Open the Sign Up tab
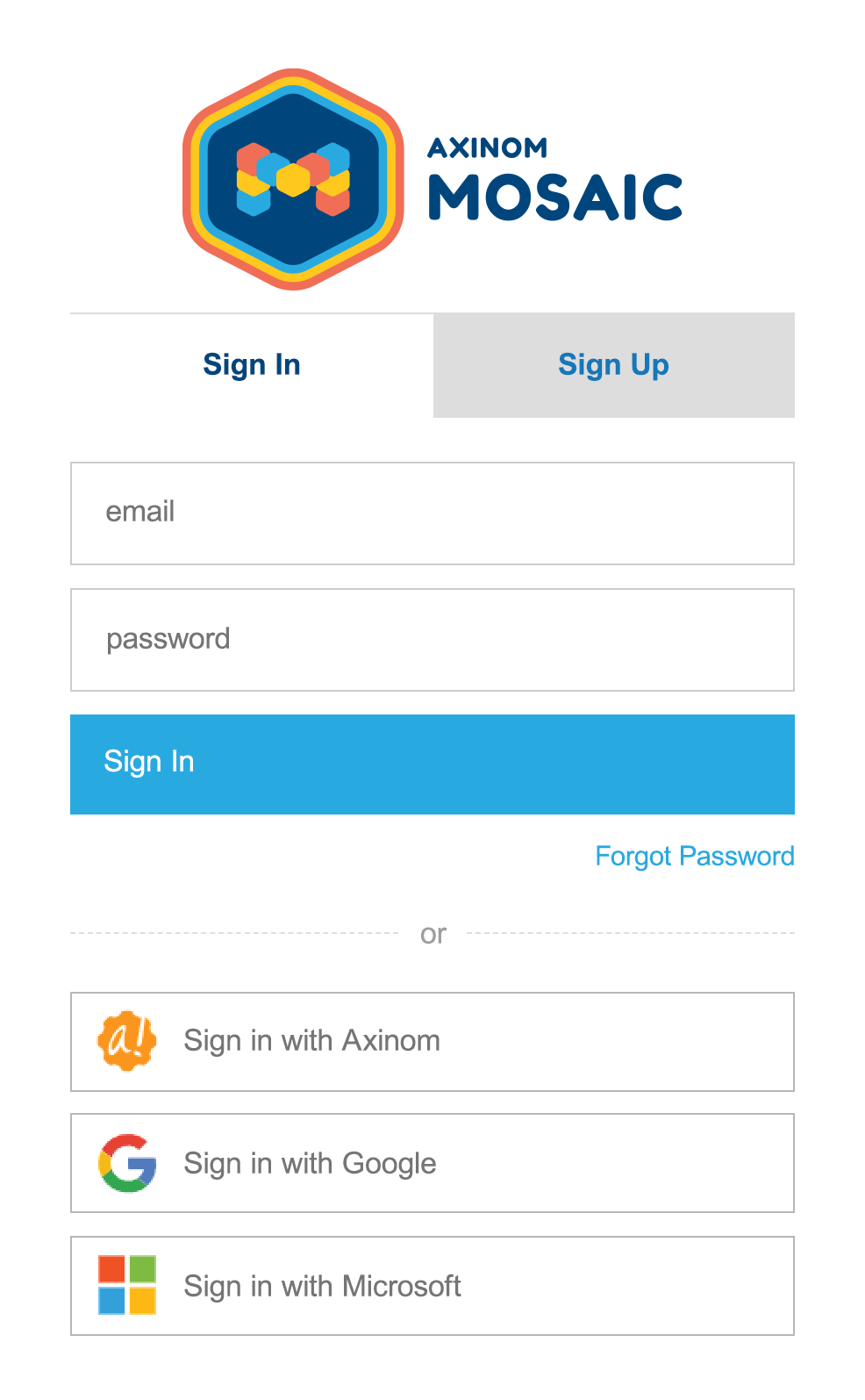This screenshot has width=865, height=1400. (x=614, y=365)
